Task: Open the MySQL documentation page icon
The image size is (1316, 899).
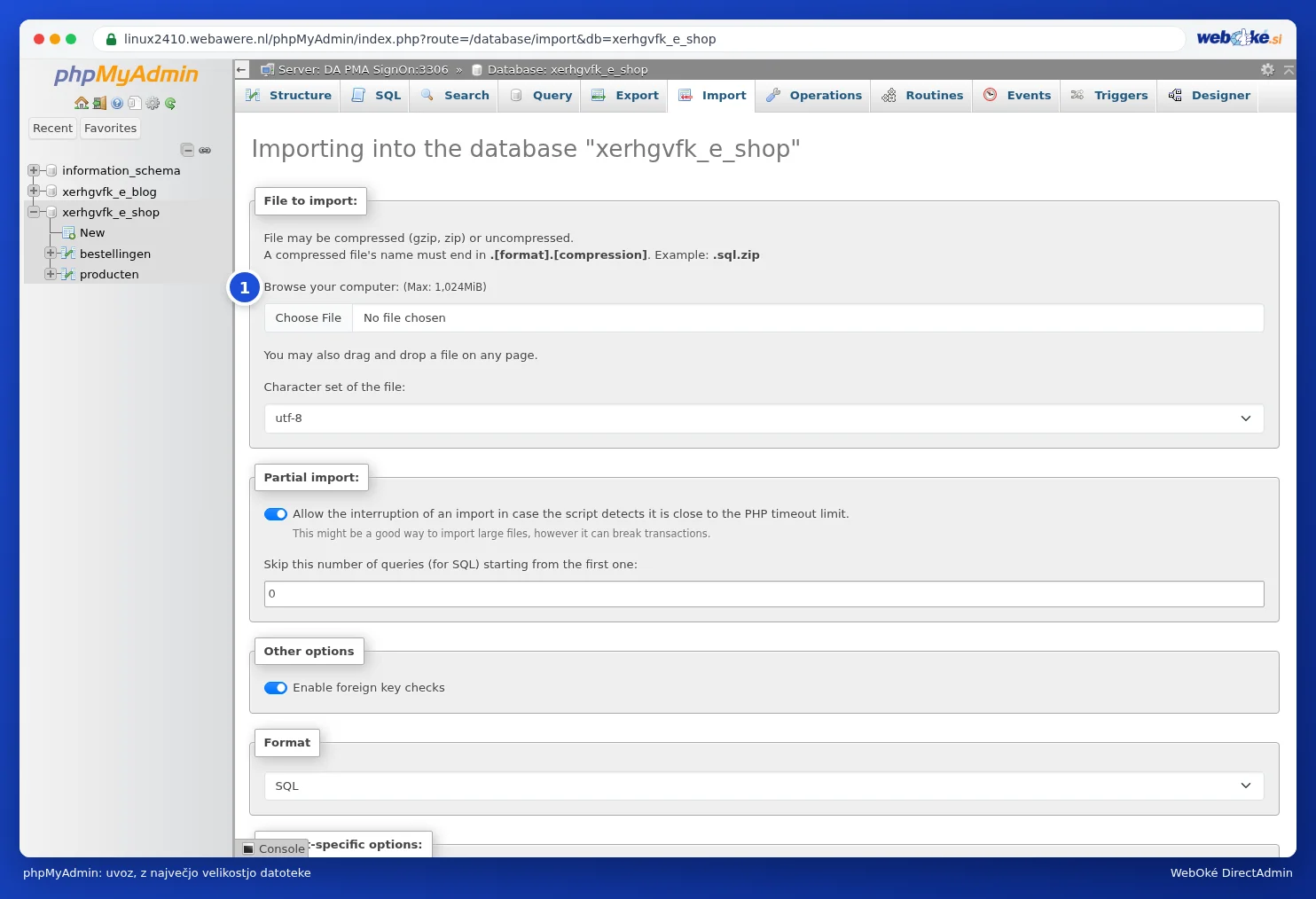Action: coord(135,103)
